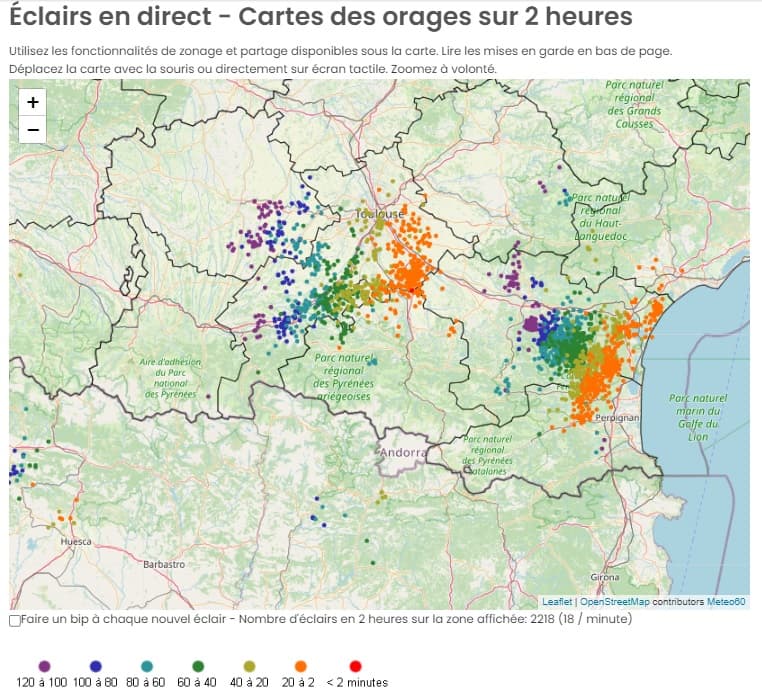Click the green 60 à 40 legend dot
Viewport: 762px width, 696px height.
[x=199, y=666]
